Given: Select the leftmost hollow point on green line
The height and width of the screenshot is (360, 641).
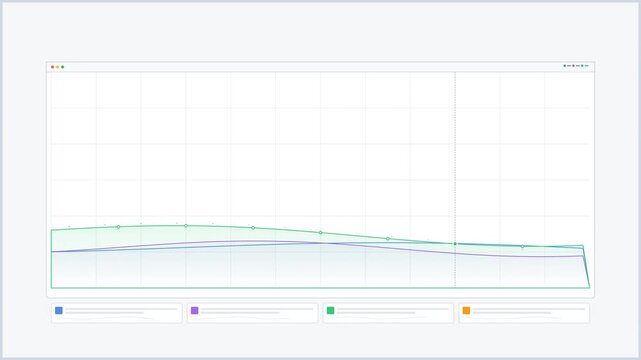Looking at the screenshot, I should (x=119, y=227).
